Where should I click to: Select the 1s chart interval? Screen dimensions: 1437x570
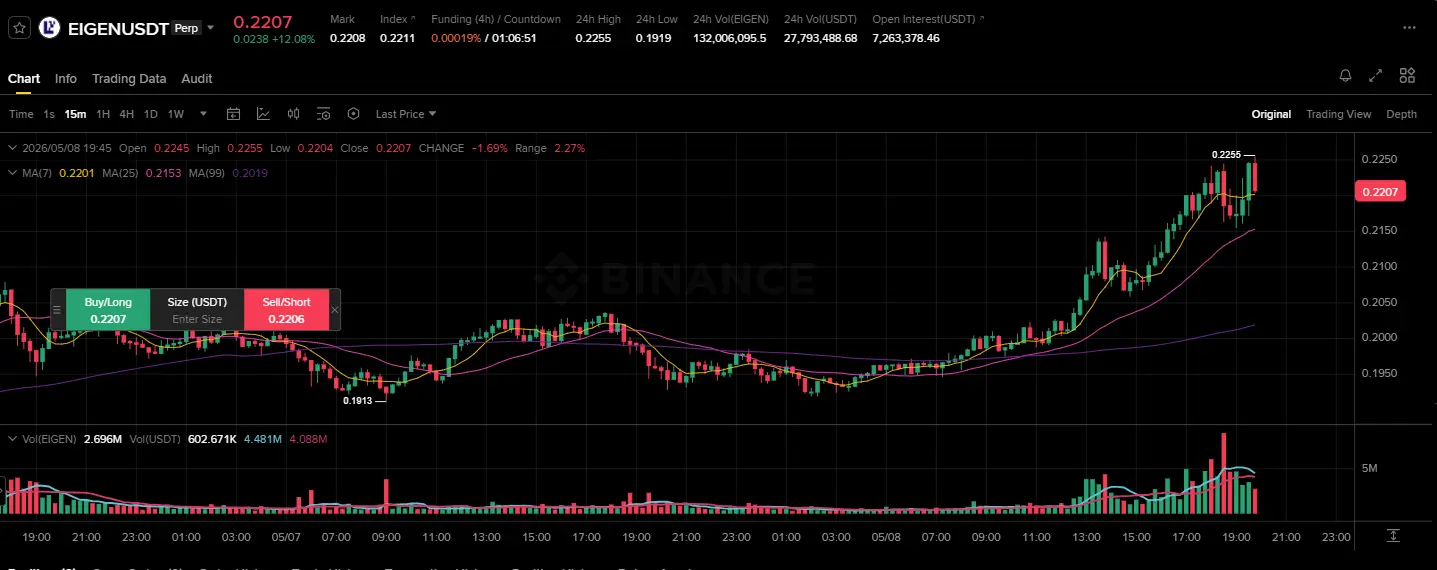[49, 114]
